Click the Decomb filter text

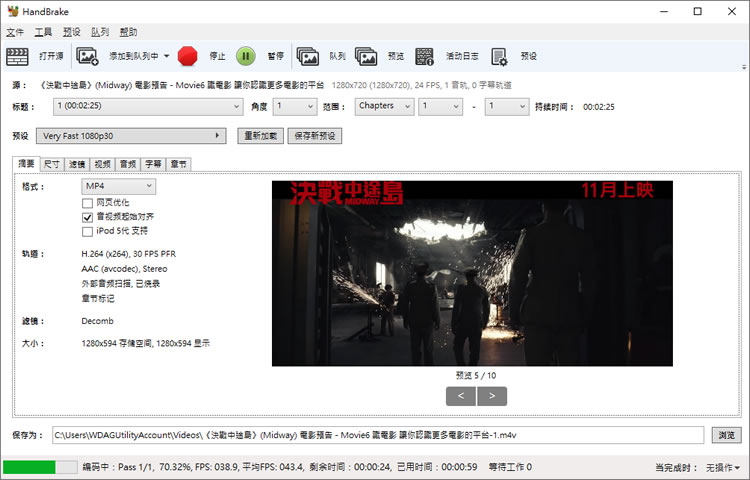click(98, 321)
